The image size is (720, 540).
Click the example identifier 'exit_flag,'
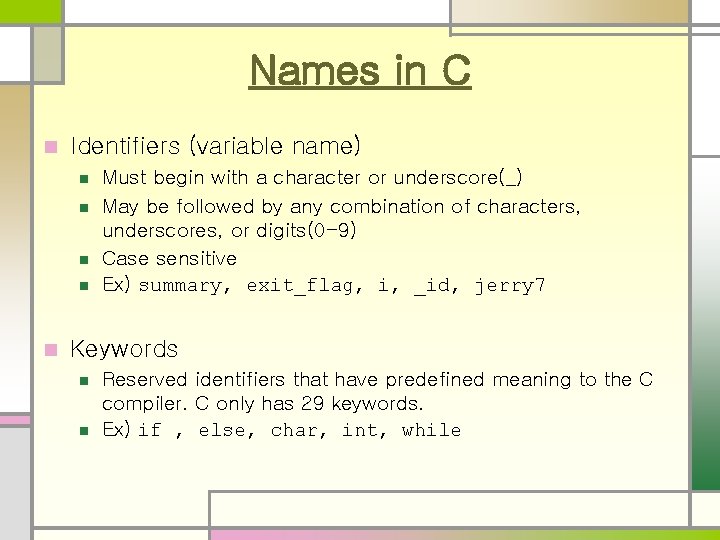pos(304,286)
